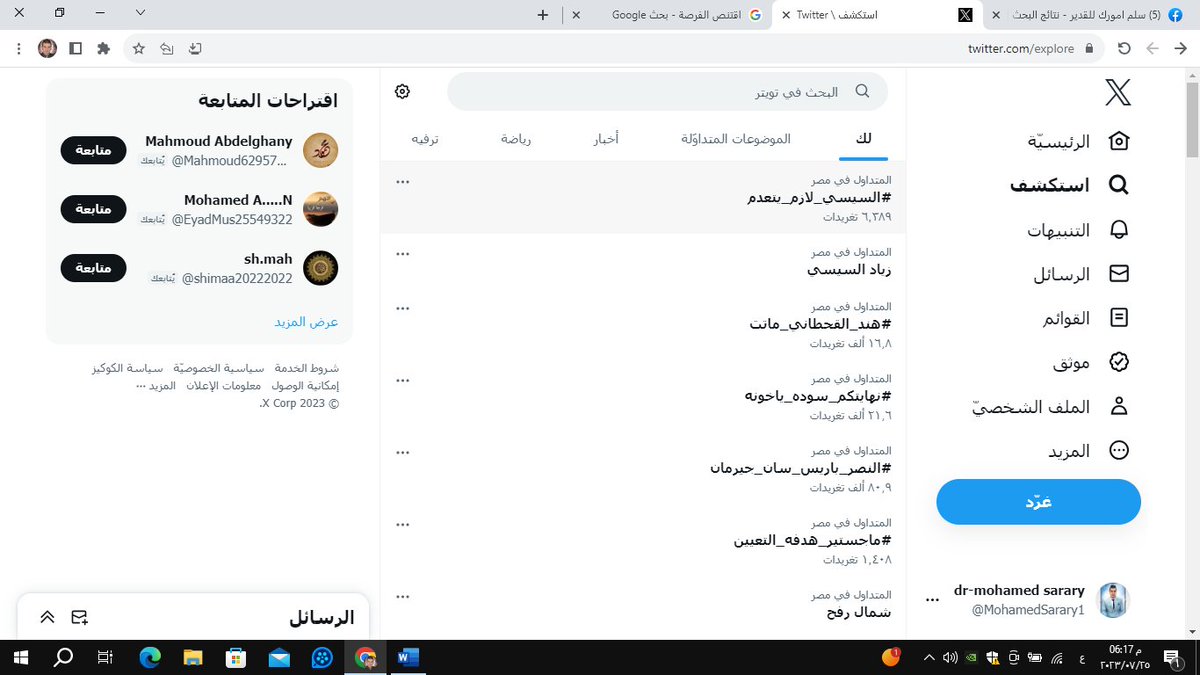Open more options for #النصر_باريس_سان_جيرمان trend

403,452
